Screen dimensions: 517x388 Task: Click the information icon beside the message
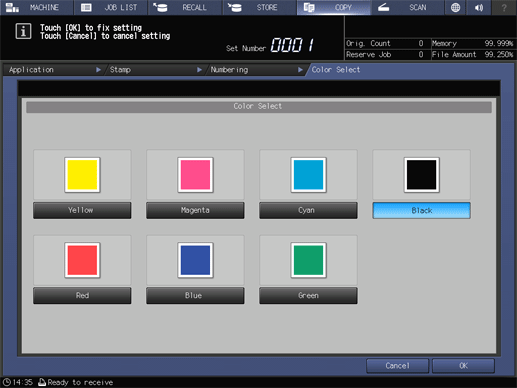tap(23, 32)
